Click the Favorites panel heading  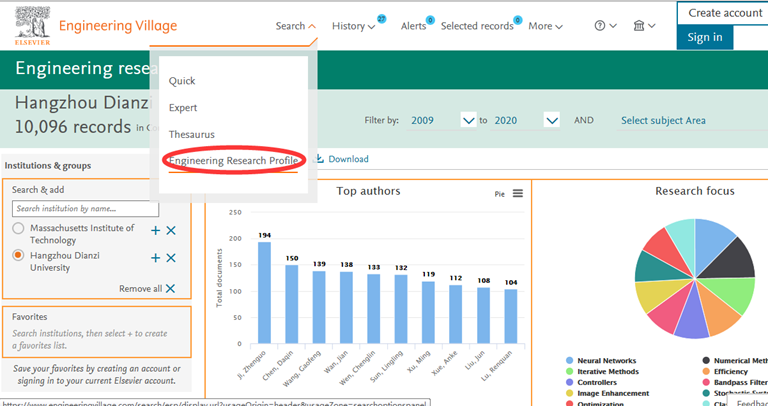29,317
